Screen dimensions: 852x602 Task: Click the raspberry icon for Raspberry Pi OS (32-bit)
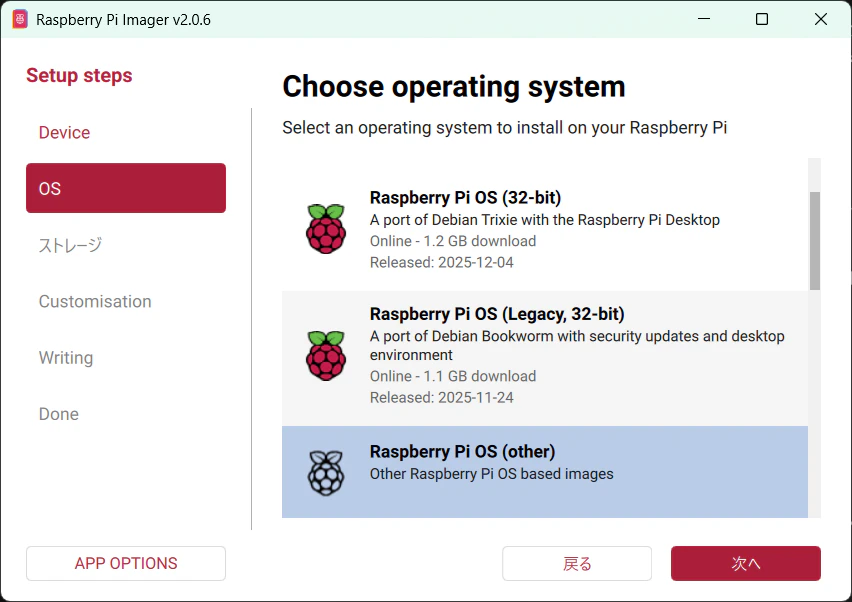[x=326, y=229]
